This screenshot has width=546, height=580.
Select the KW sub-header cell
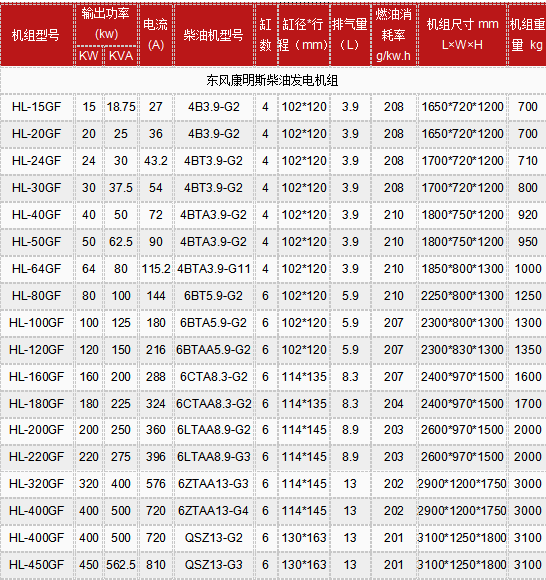88,56
